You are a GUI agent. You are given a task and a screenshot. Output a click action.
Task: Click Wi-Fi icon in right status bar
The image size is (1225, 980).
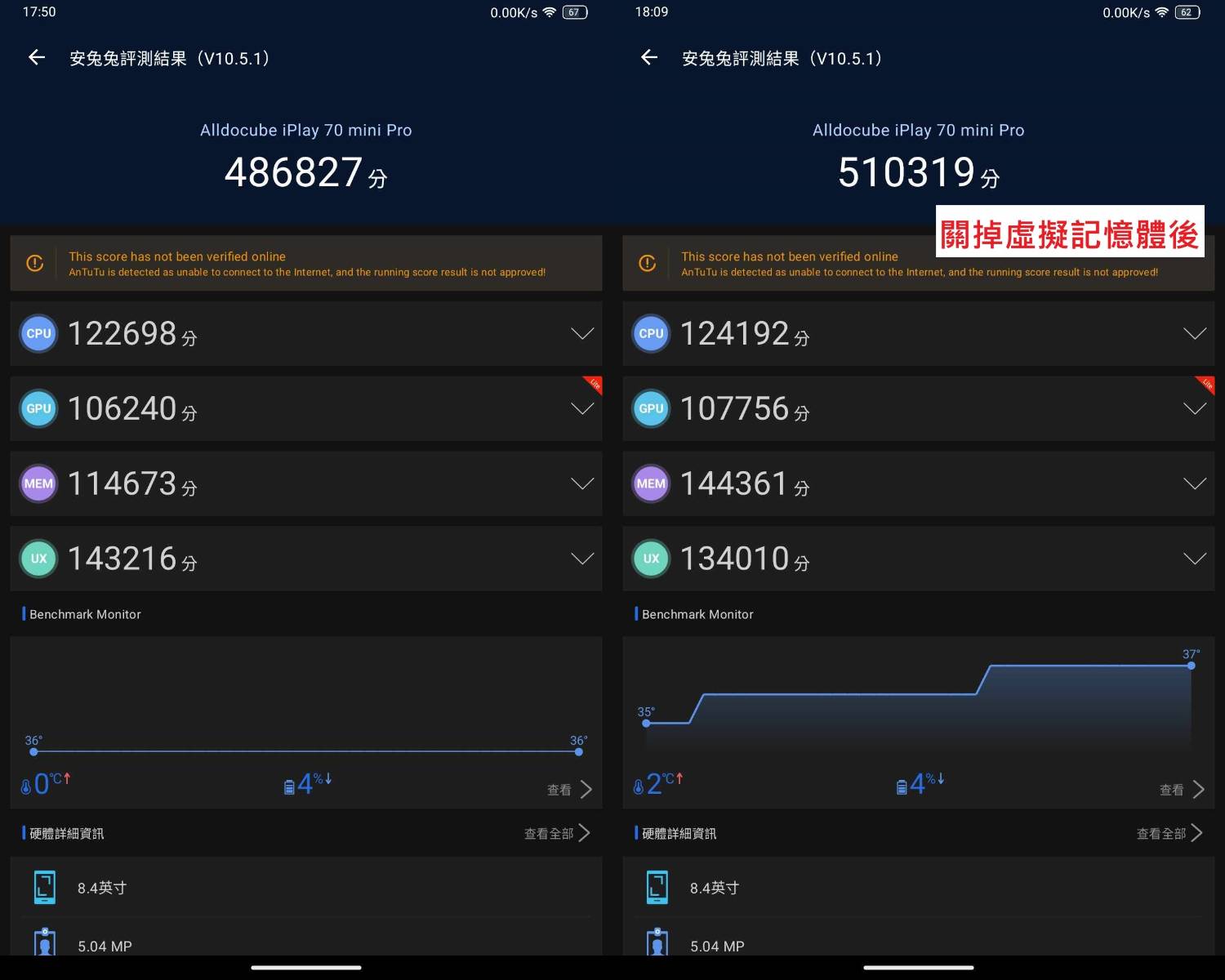pos(1162,12)
